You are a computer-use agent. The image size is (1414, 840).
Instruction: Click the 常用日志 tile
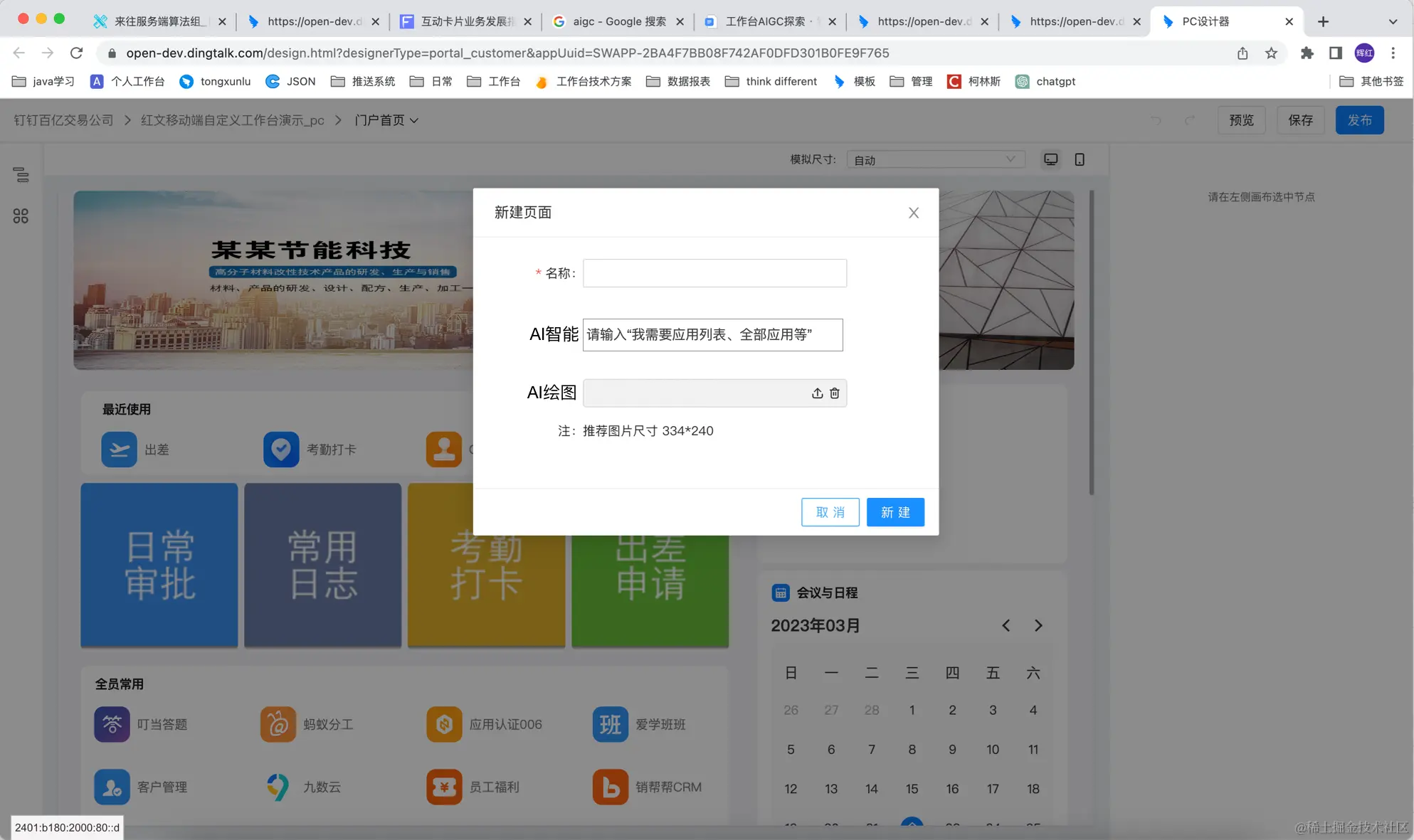point(323,565)
